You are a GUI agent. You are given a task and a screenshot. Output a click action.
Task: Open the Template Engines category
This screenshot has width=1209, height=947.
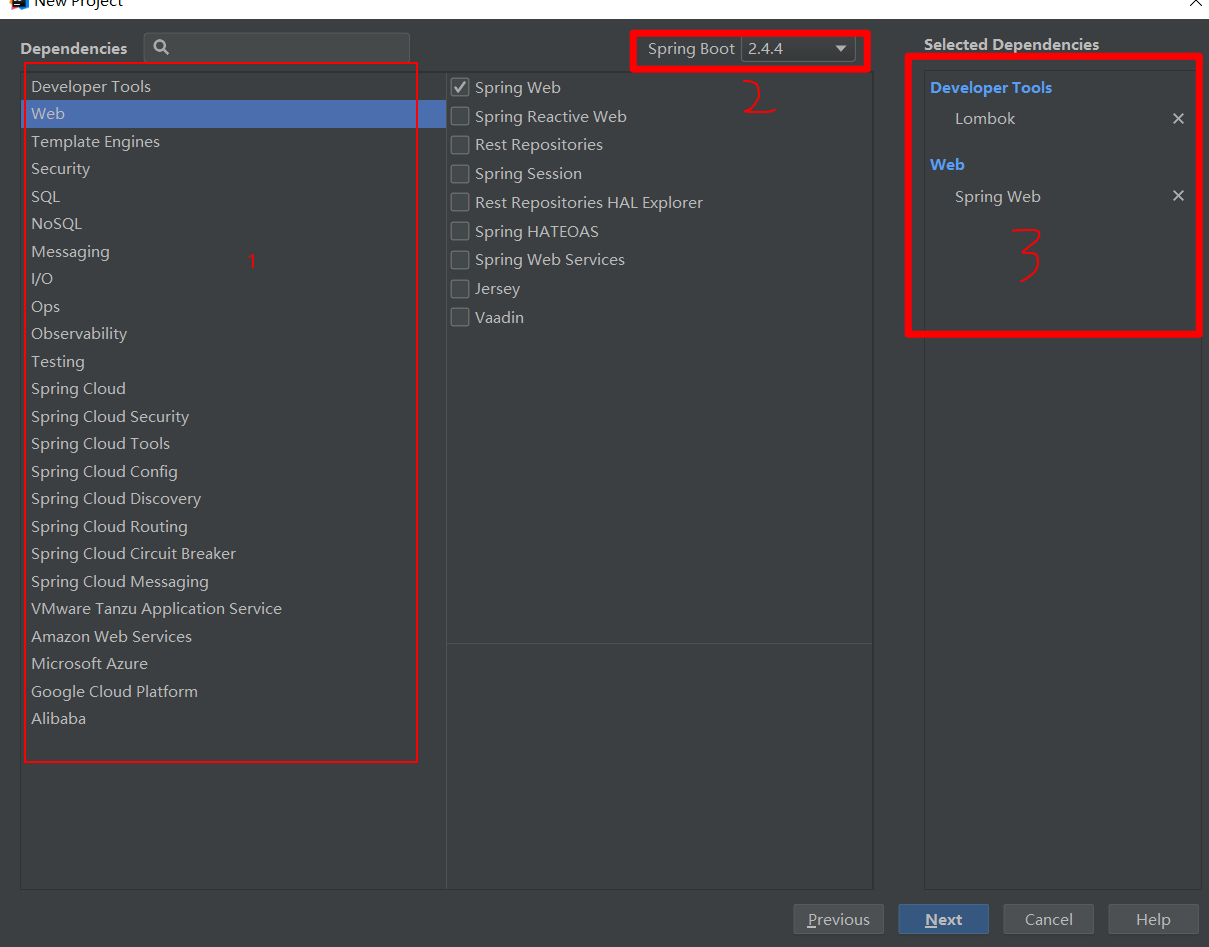pyautogui.click(x=233, y=141)
